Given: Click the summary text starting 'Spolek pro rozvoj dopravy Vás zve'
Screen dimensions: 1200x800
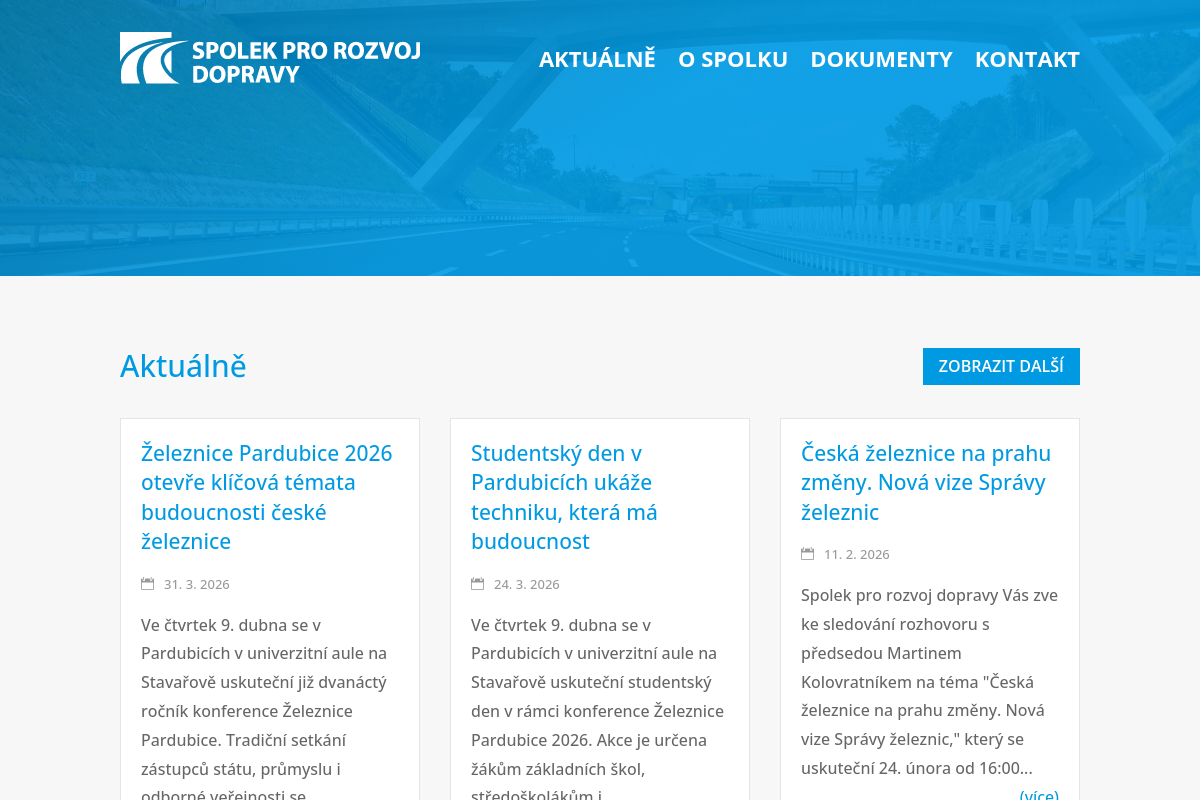Looking at the screenshot, I should click(x=929, y=682).
